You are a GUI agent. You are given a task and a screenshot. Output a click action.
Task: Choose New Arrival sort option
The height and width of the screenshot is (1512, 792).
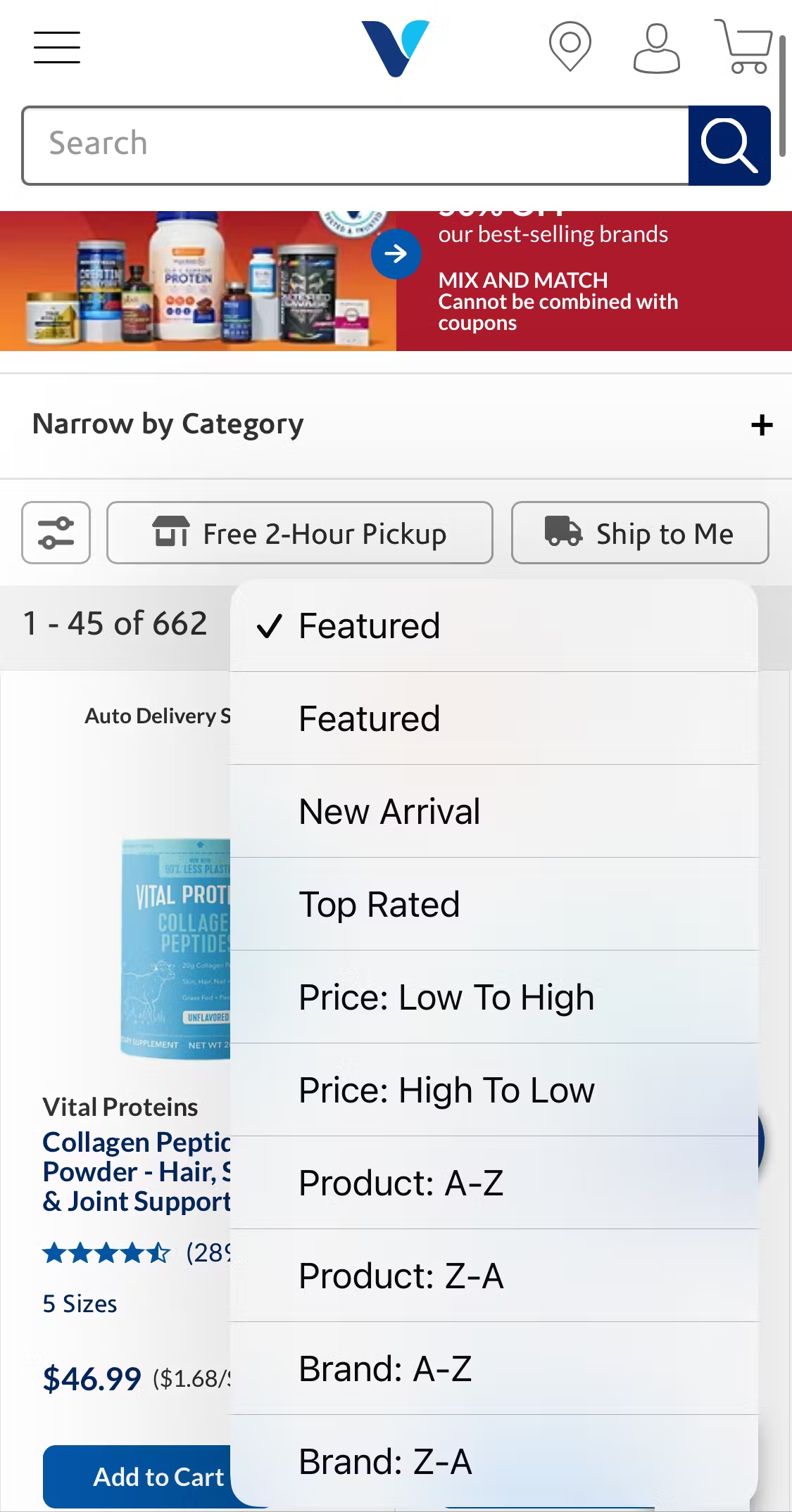coord(389,811)
